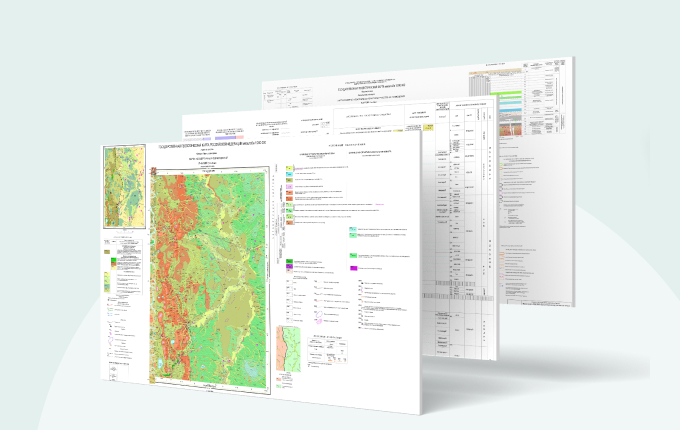Open the small inset map below the legend on front sheet
This screenshot has height=430, width=680.
pos(288,349)
